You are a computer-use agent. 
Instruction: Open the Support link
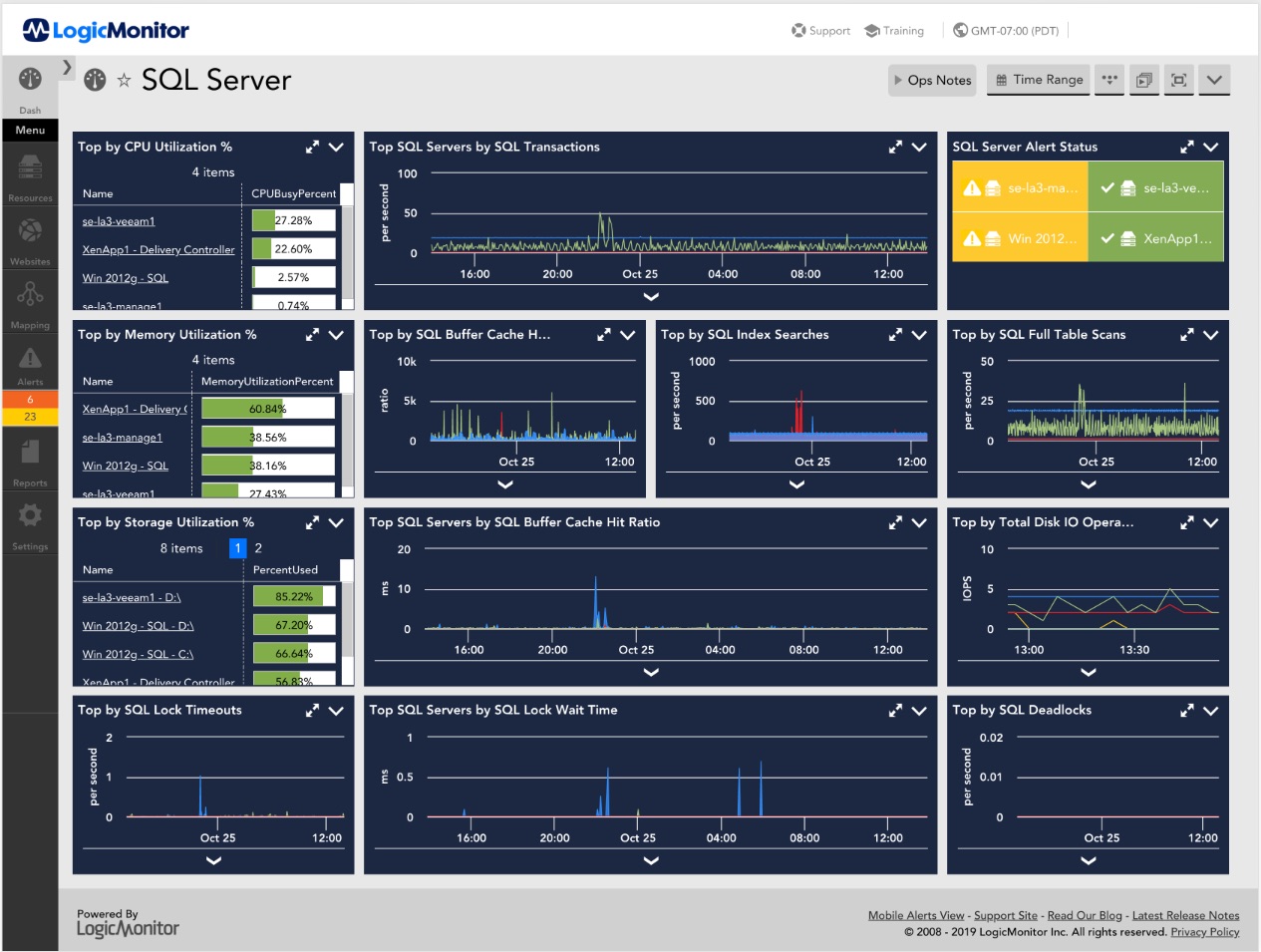tap(820, 31)
